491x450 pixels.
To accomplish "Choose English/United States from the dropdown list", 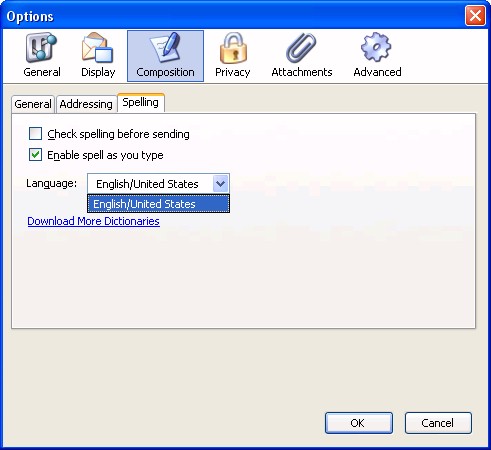I will [158, 204].
